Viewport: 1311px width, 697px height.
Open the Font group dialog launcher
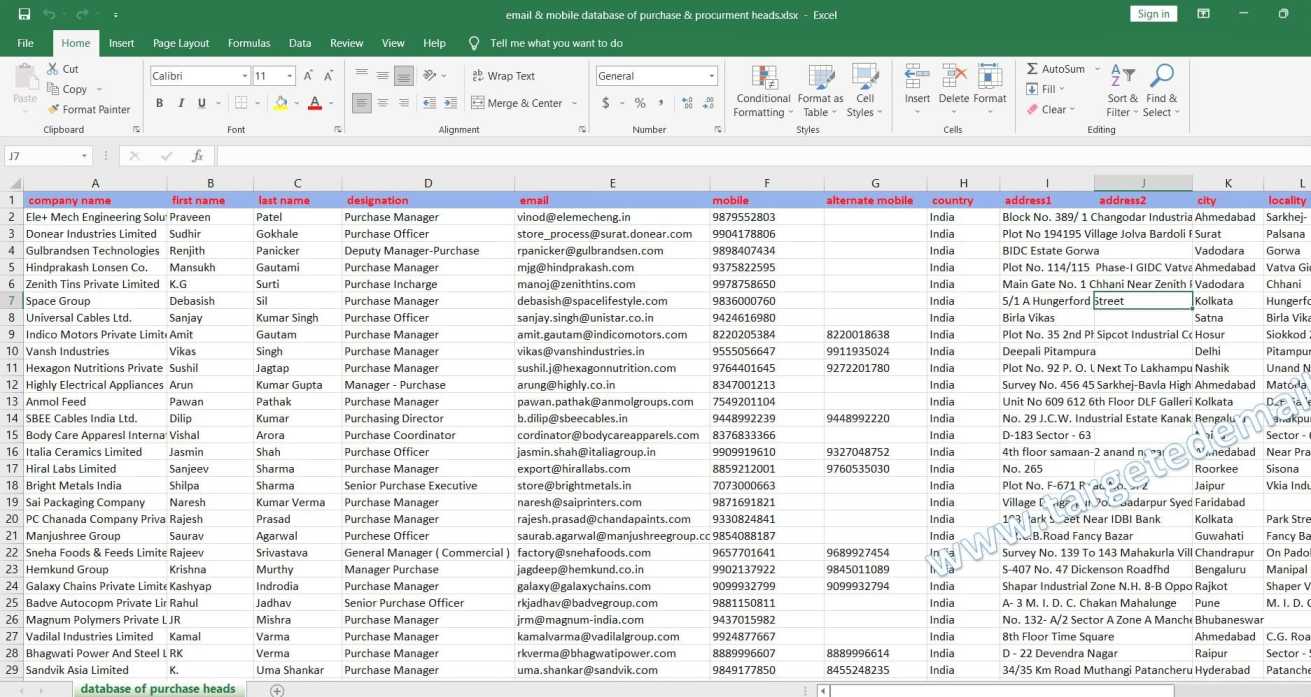[336, 130]
